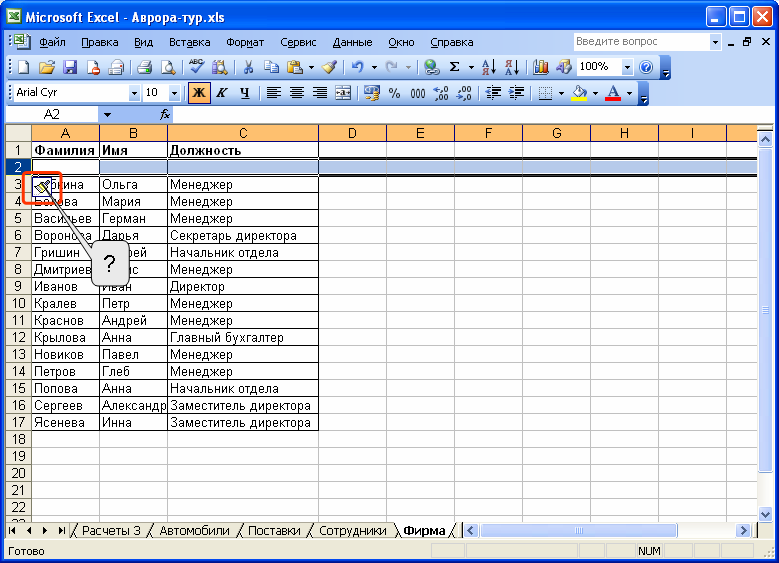The height and width of the screenshot is (563, 779).
Task: Insert function using fx button
Action: pos(165,115)
